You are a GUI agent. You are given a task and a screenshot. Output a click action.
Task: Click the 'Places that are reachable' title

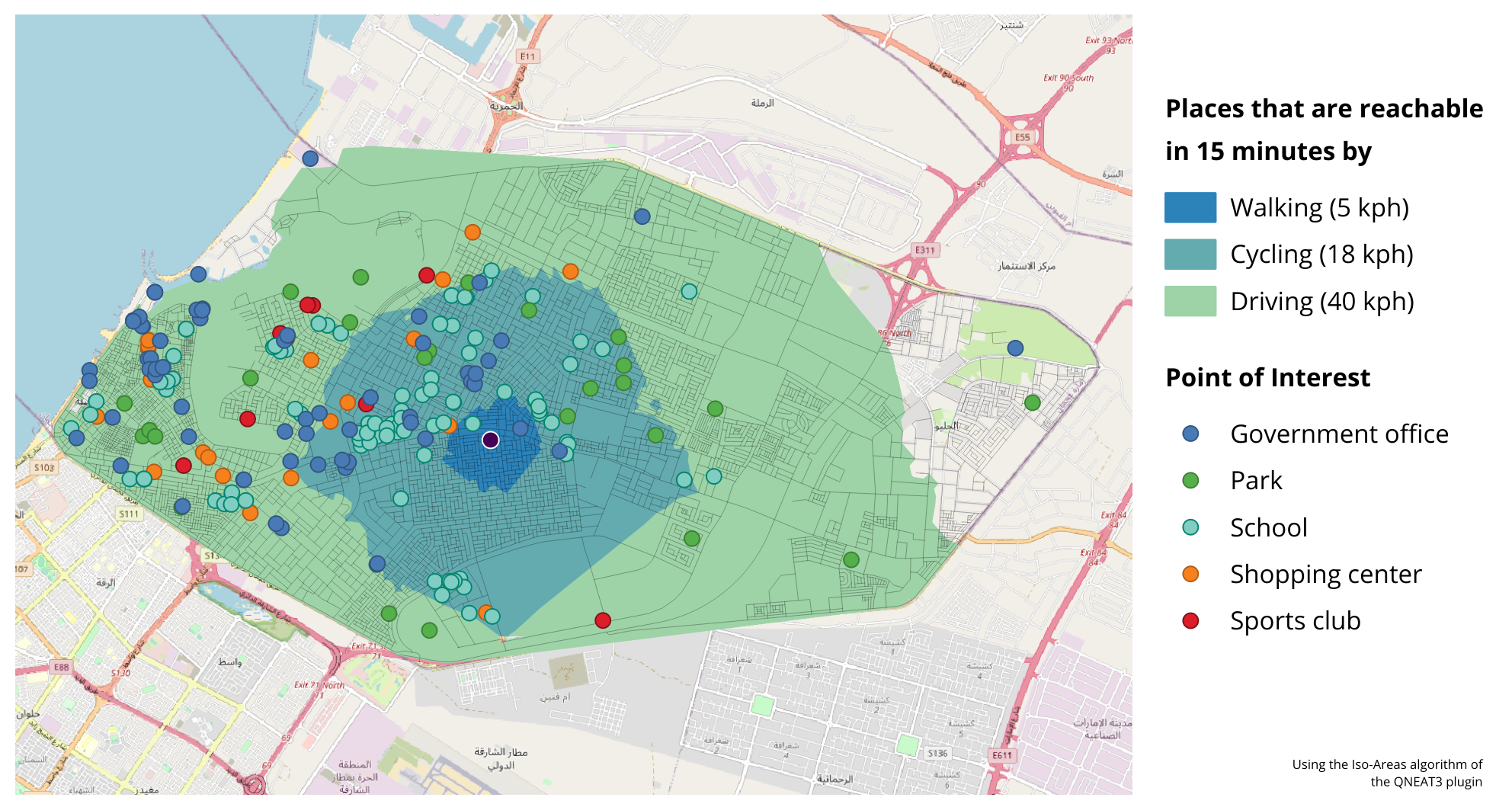click(x=1324, y=109)
